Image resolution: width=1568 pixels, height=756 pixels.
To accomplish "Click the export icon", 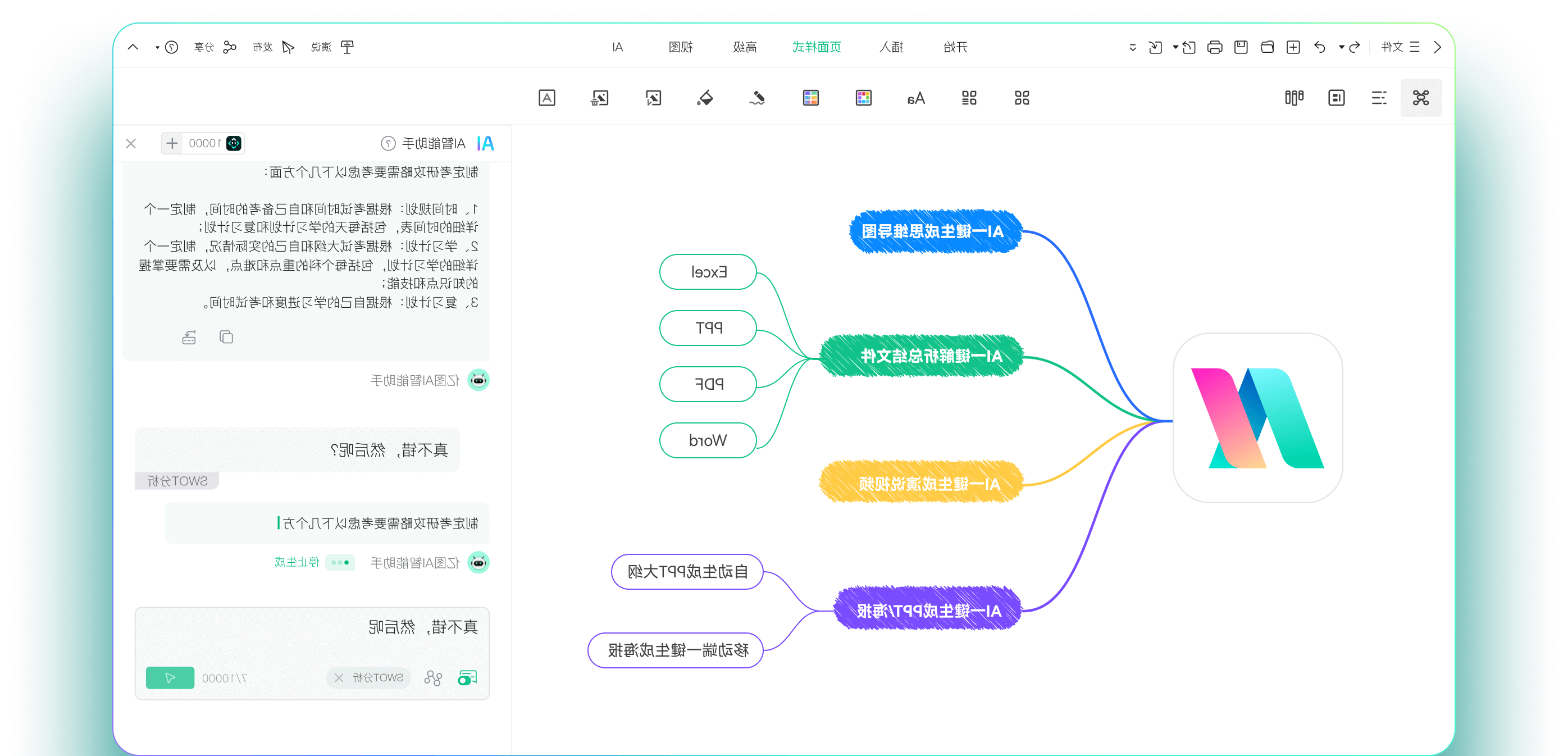I will pyautogui.click(x=1155, y=47).
